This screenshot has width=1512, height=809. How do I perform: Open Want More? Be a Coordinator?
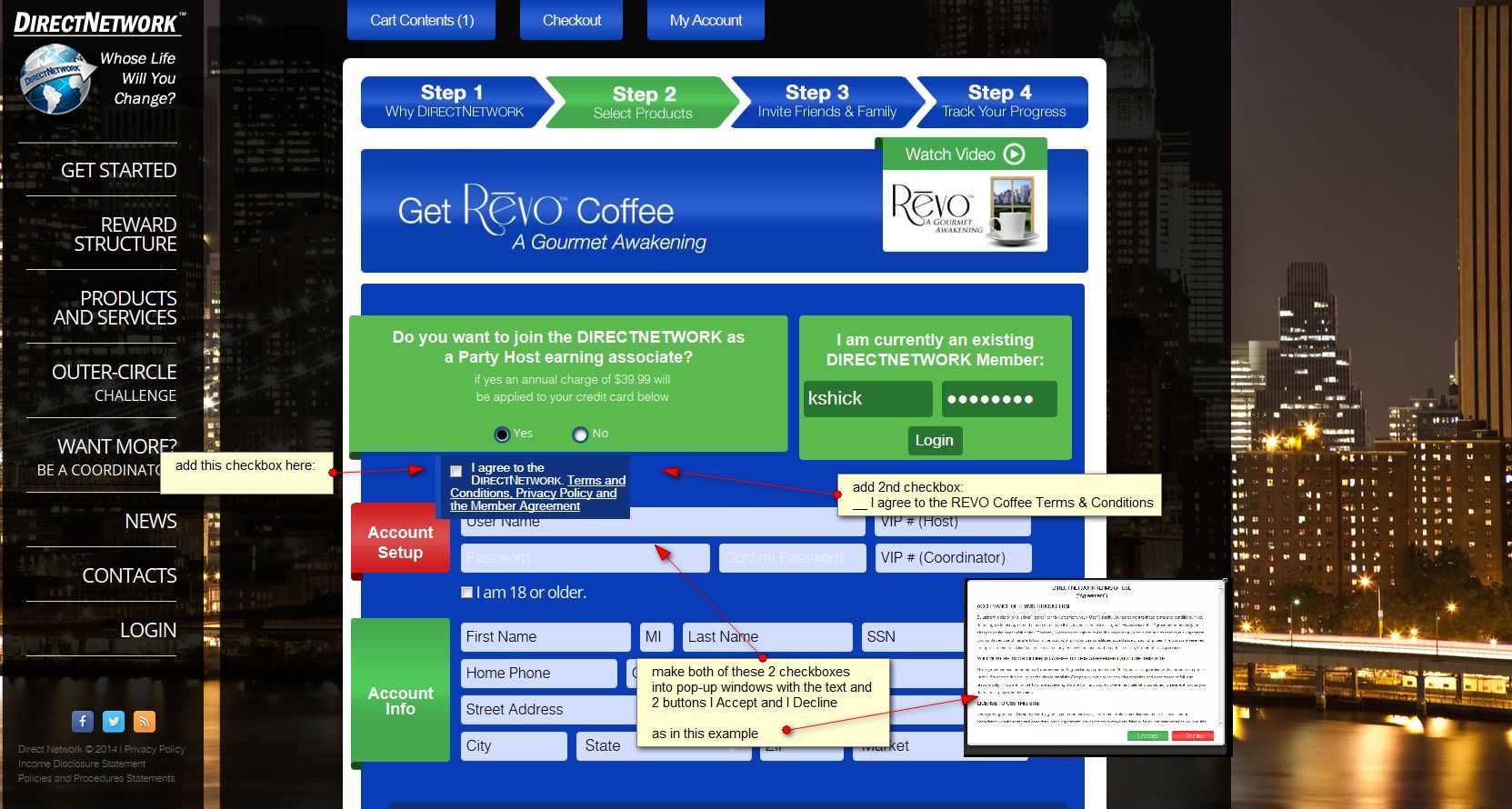pos(107,457)
